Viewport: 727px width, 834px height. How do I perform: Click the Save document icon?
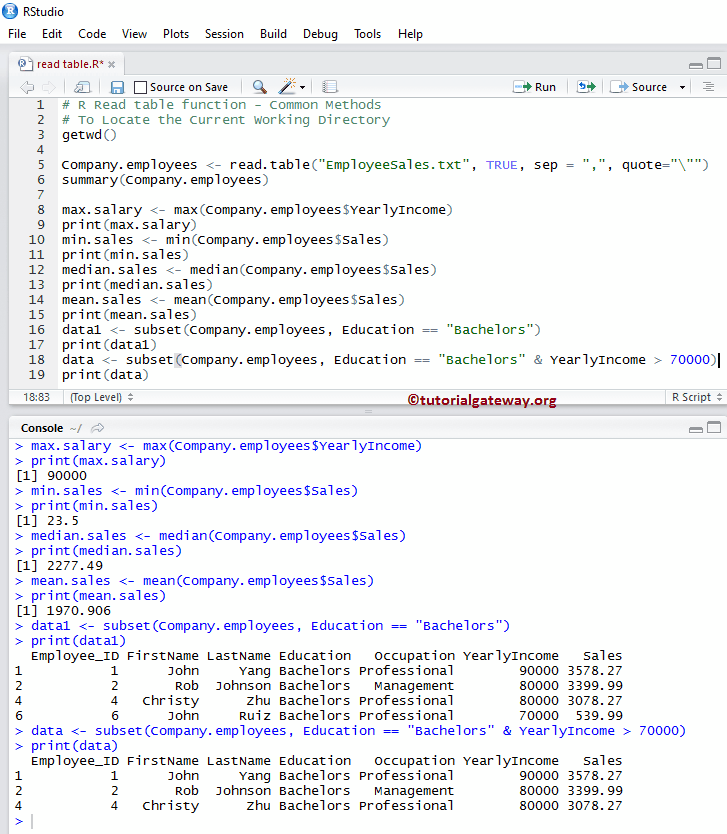point(117,87)
